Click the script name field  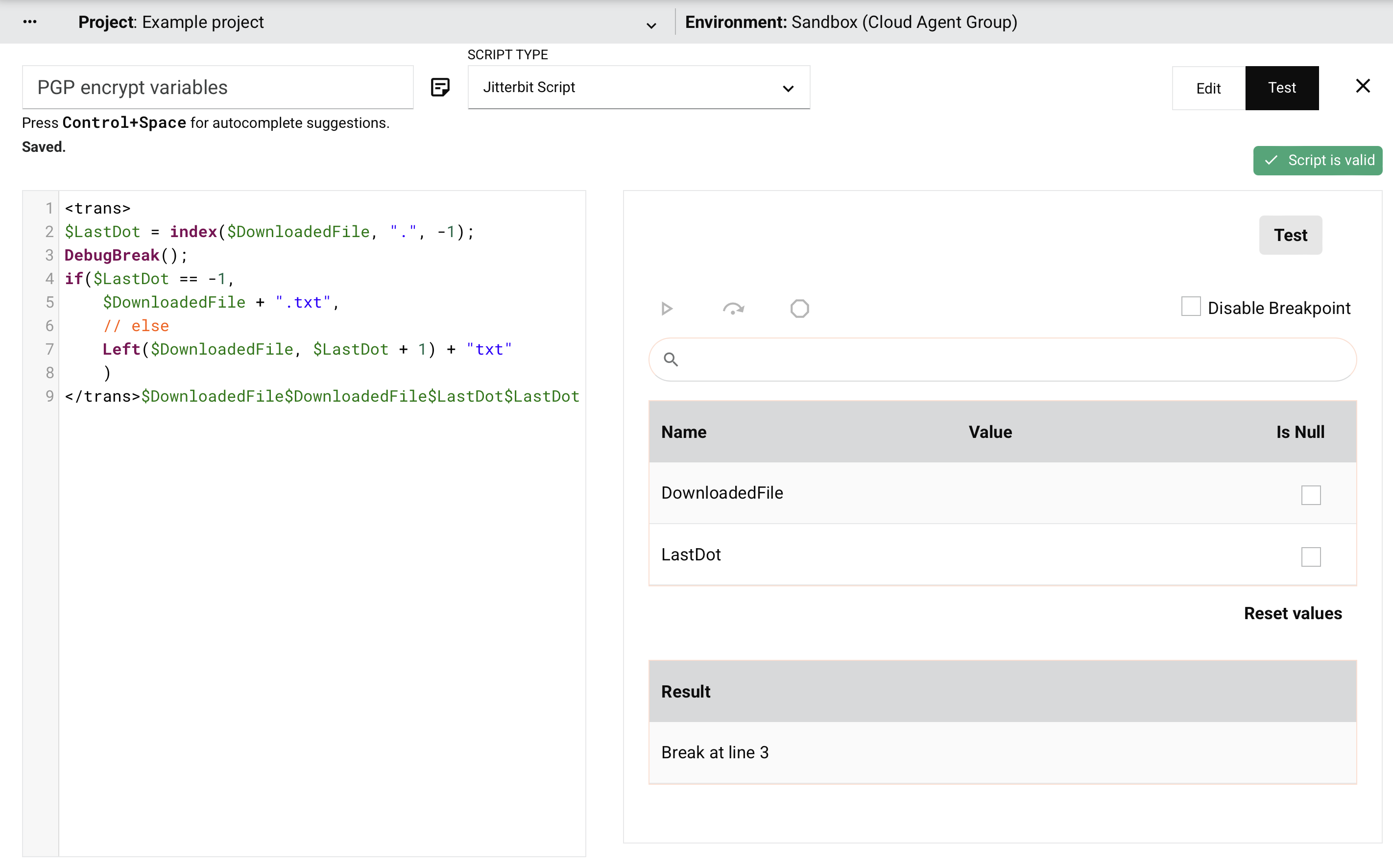pyautogui.click(x=217, y=87)
